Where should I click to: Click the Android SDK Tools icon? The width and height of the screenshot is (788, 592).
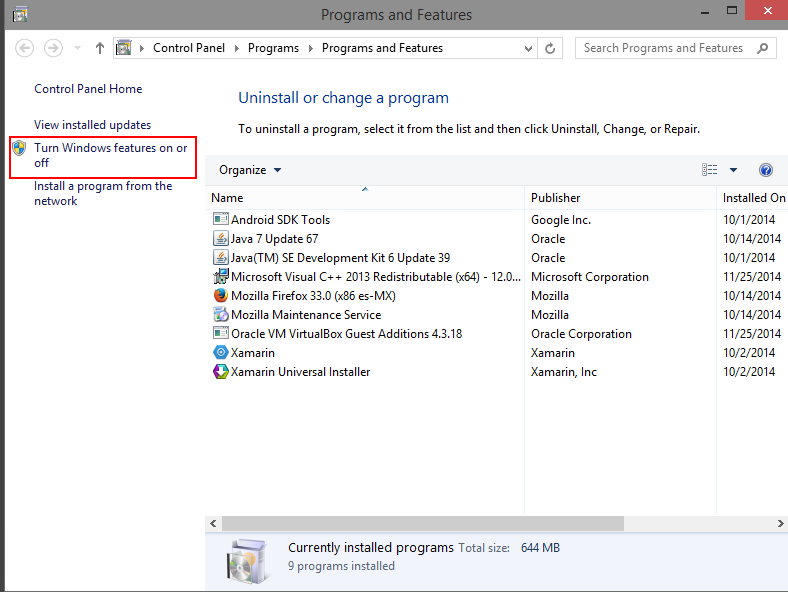220,219
